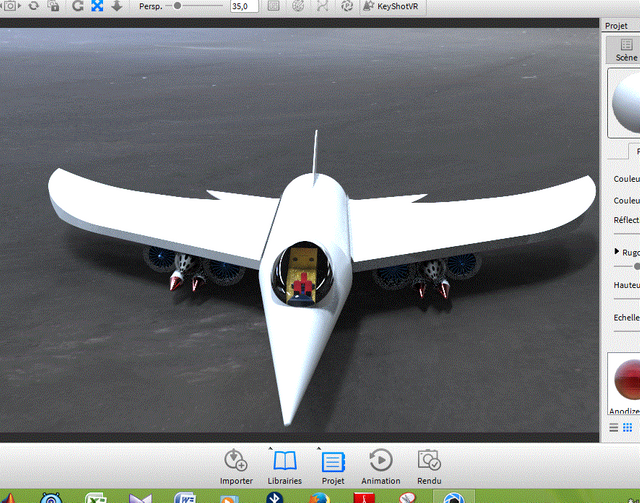Image resolution: width=640 pixels, height=503 pixels.
Task: Click the Echelle label in material panel
Action: tap(627, 318)
